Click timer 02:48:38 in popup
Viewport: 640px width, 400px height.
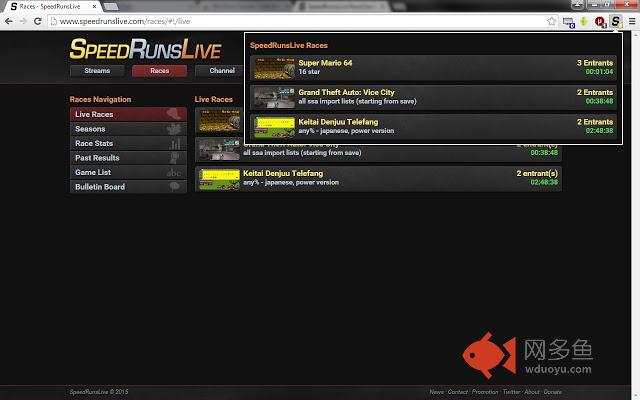pos(599,131)
